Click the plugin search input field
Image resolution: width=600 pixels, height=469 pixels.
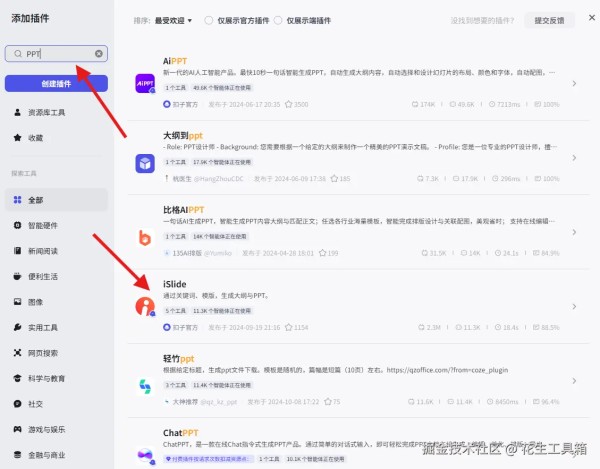point(56,54)
